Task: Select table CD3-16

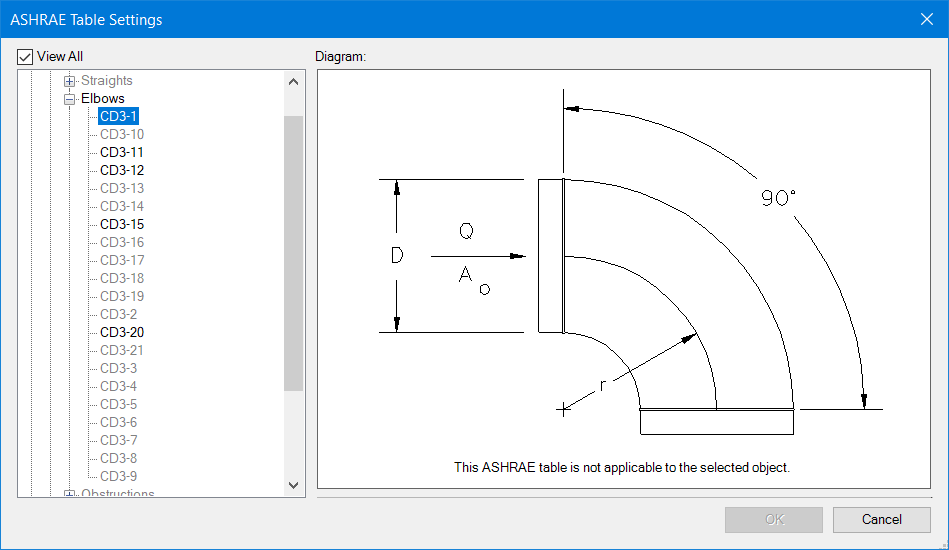Action: pos(122,243)
